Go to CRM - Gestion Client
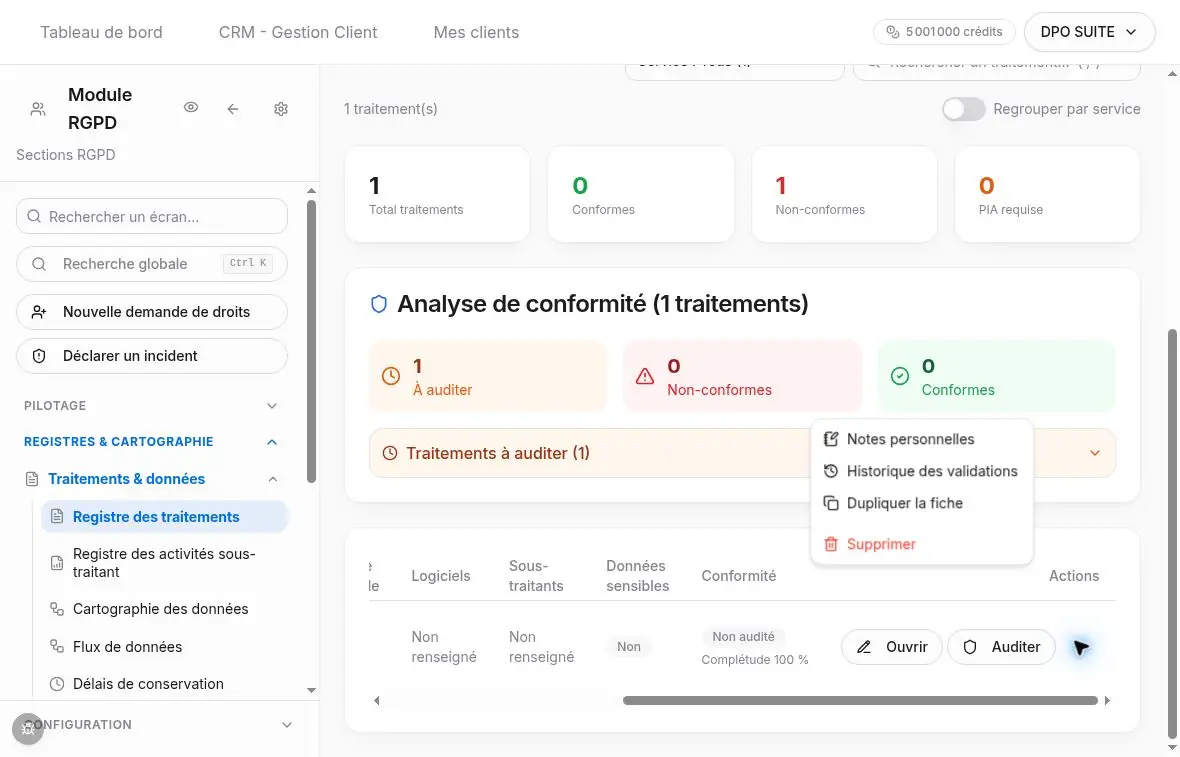This screenshot has height=757, width=1180. (x=298, y=32)
